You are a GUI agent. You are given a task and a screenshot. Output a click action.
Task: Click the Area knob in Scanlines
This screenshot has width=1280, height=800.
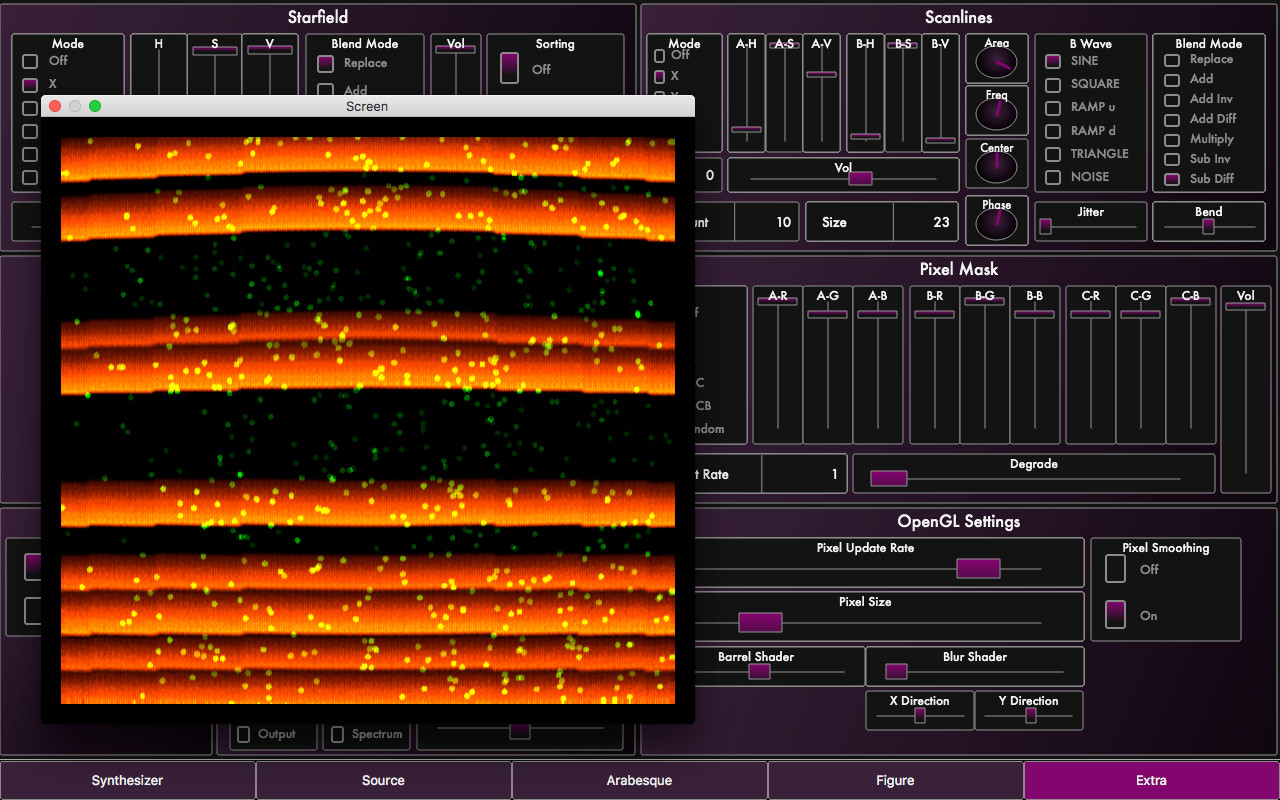click(996, 64)
